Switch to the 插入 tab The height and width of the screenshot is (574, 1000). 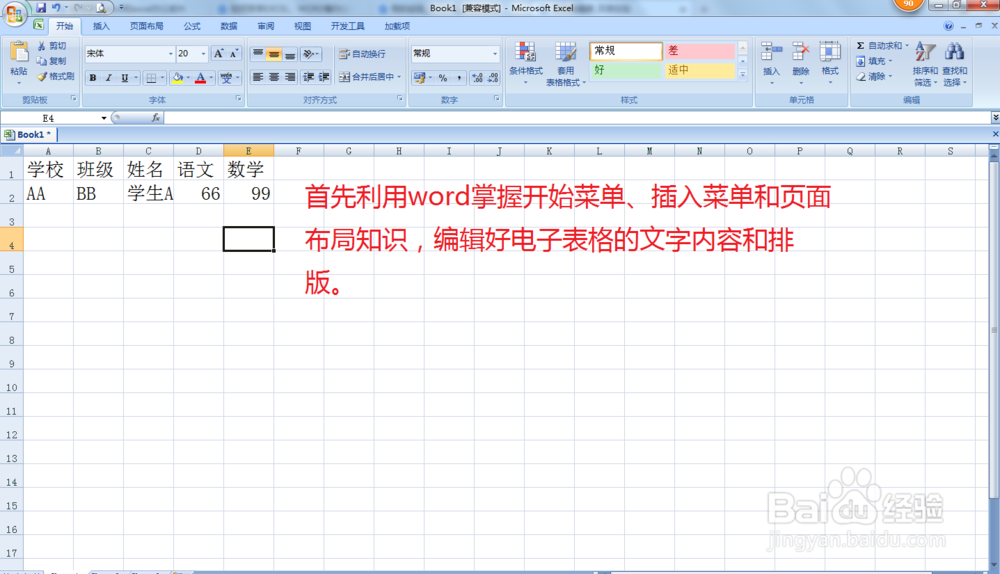coord(101,26)
